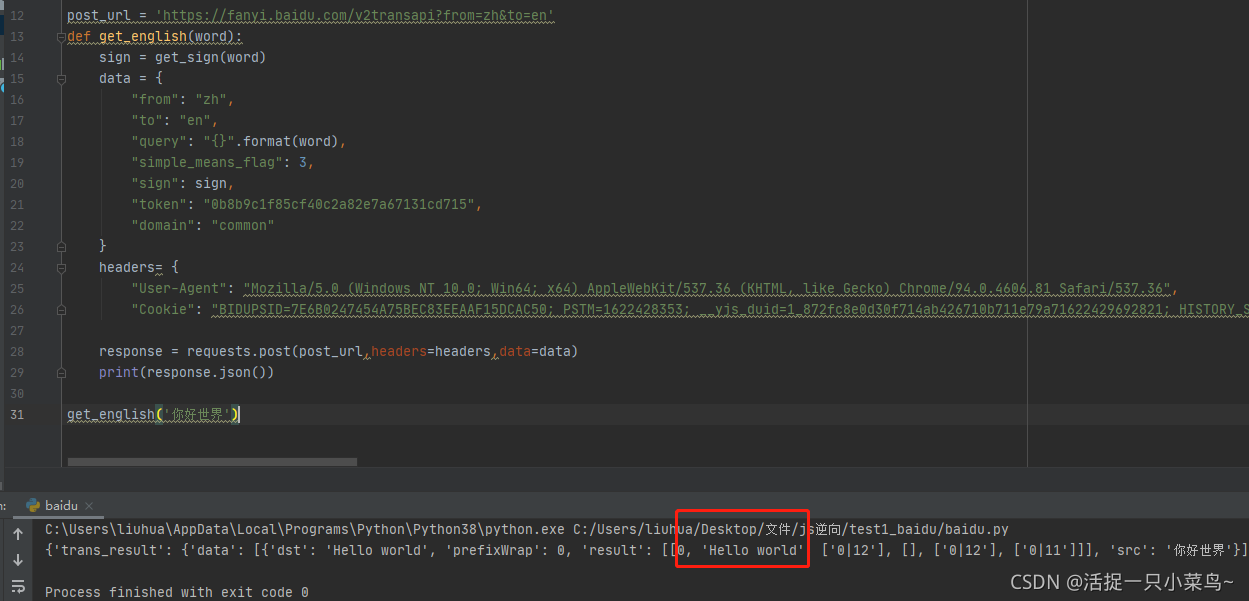Click the Python icon on baidu run tab
This screenshot has width=1249, height=601.
pyautogui.click(x=33, y=506)
